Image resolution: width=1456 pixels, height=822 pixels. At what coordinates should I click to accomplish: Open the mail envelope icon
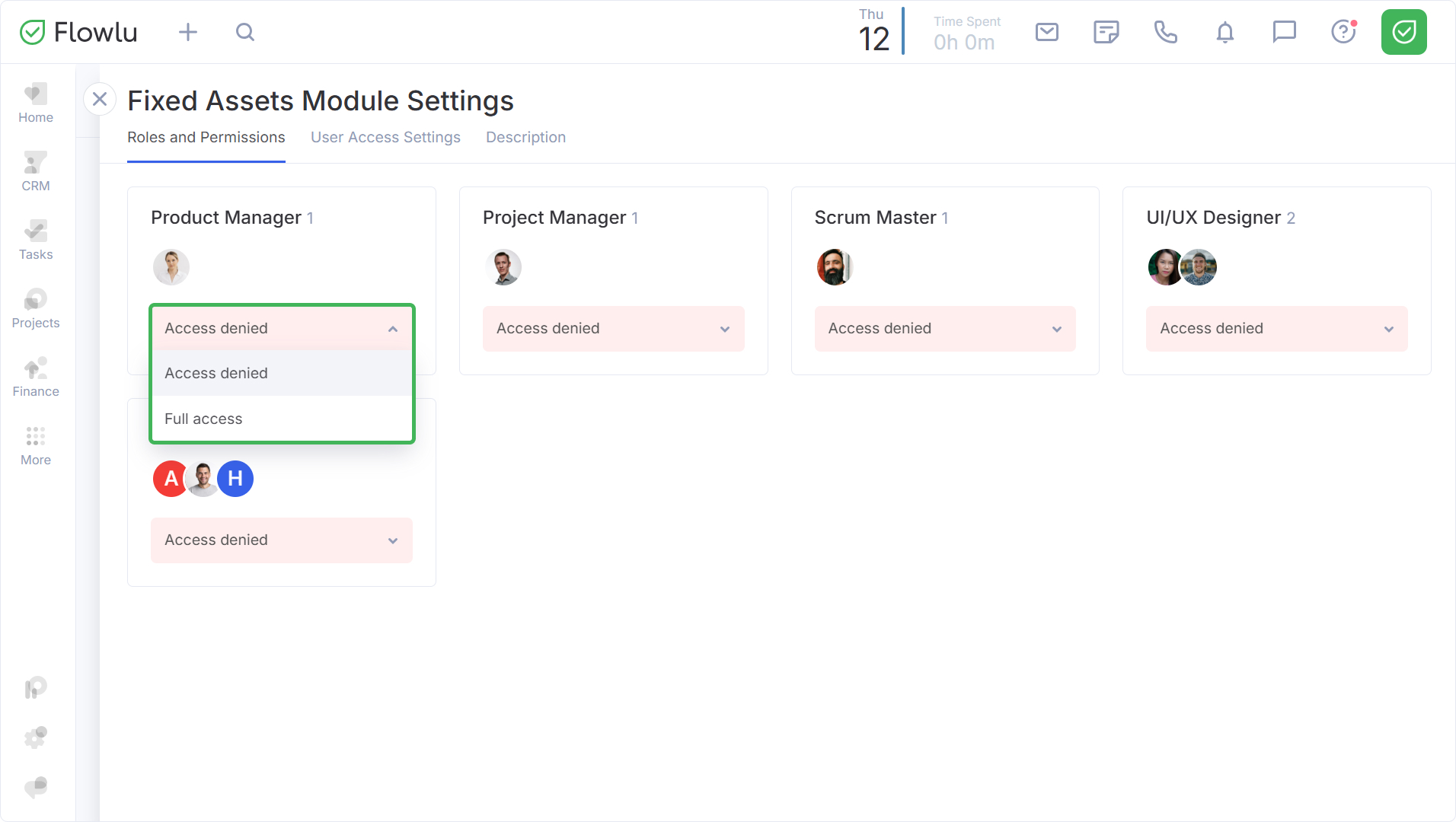(1047, 32)
